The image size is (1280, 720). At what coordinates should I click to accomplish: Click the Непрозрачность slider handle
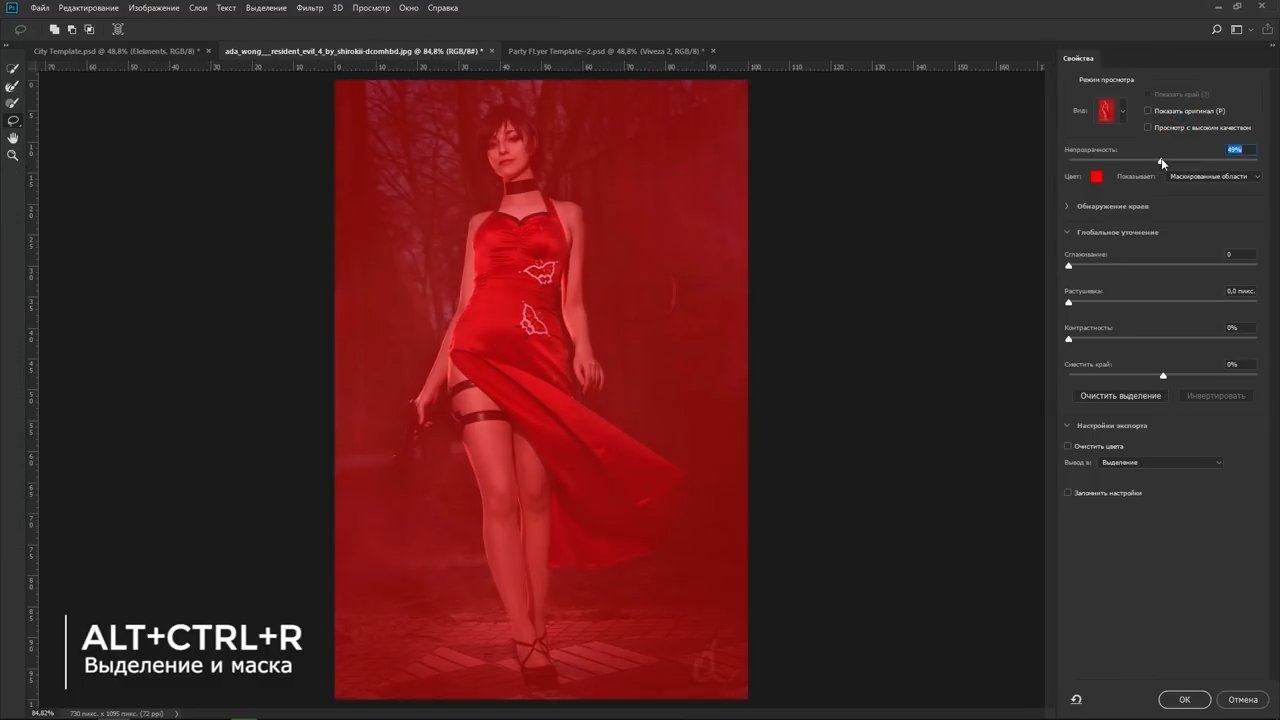tap(1161, 161)
